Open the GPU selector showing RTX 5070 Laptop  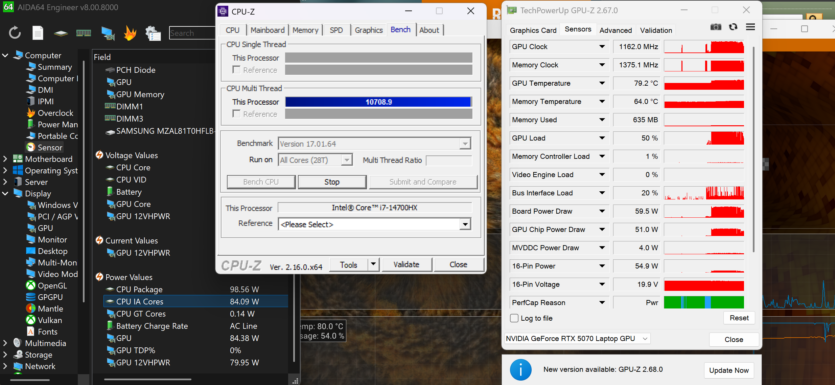coord(577,339)
